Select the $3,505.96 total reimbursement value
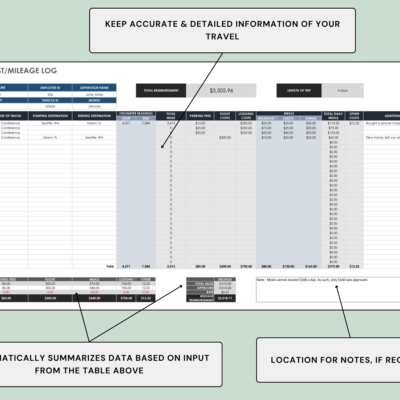Viewport: 400px width, 400px height. [x=221, y=90]
